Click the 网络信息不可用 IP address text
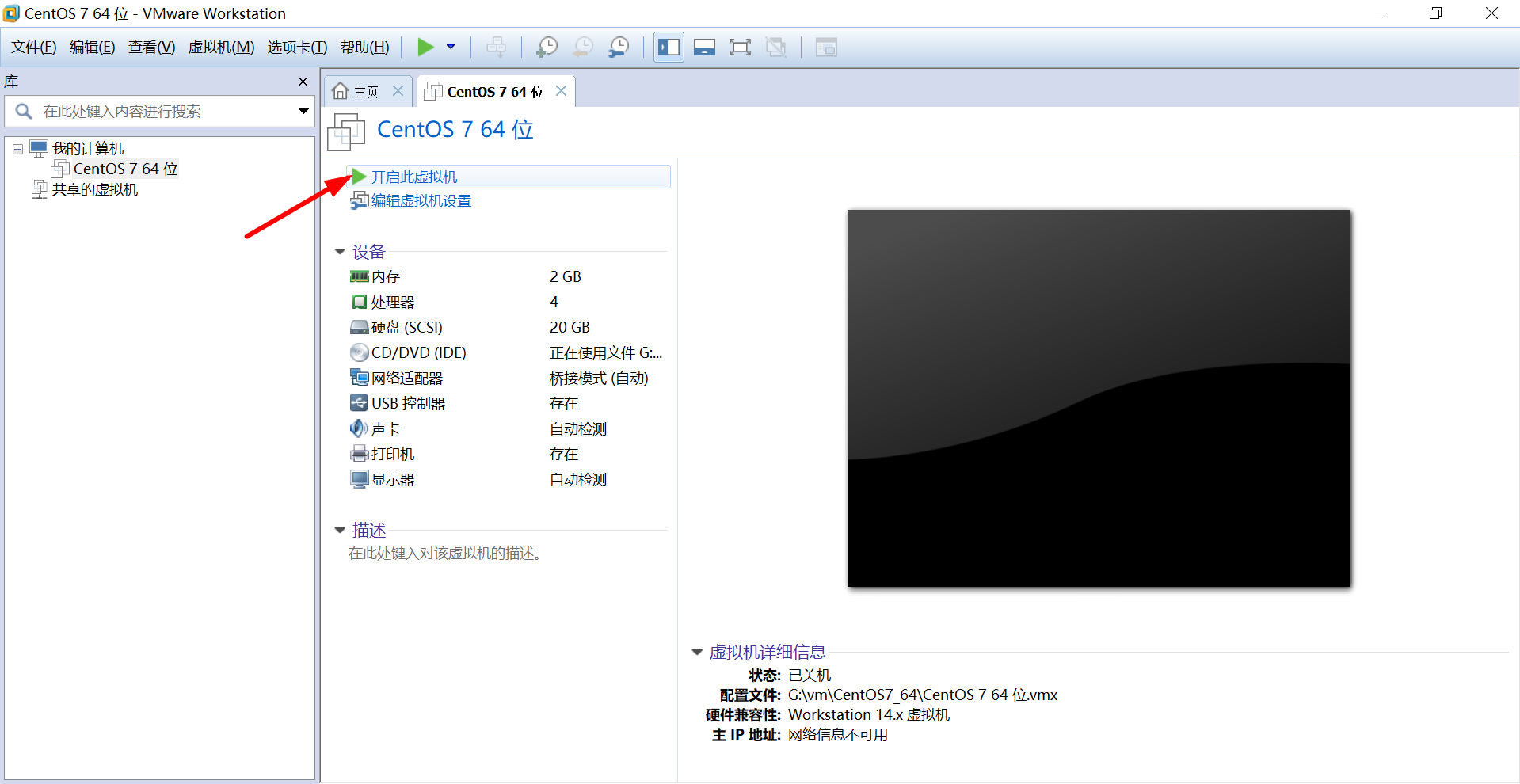 [x=838, y=735]
